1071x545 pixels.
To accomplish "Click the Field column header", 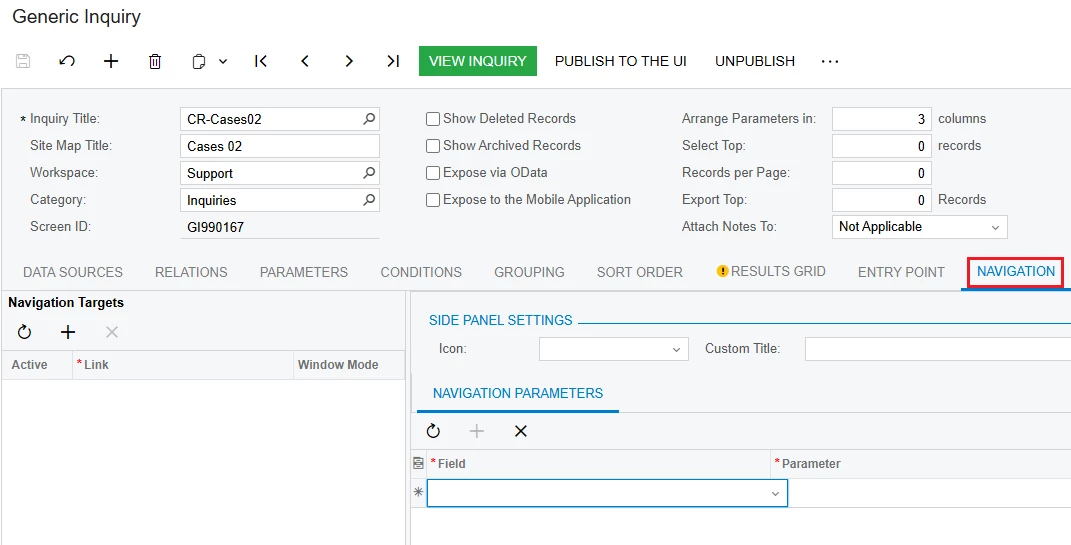I will pos(598,464).
